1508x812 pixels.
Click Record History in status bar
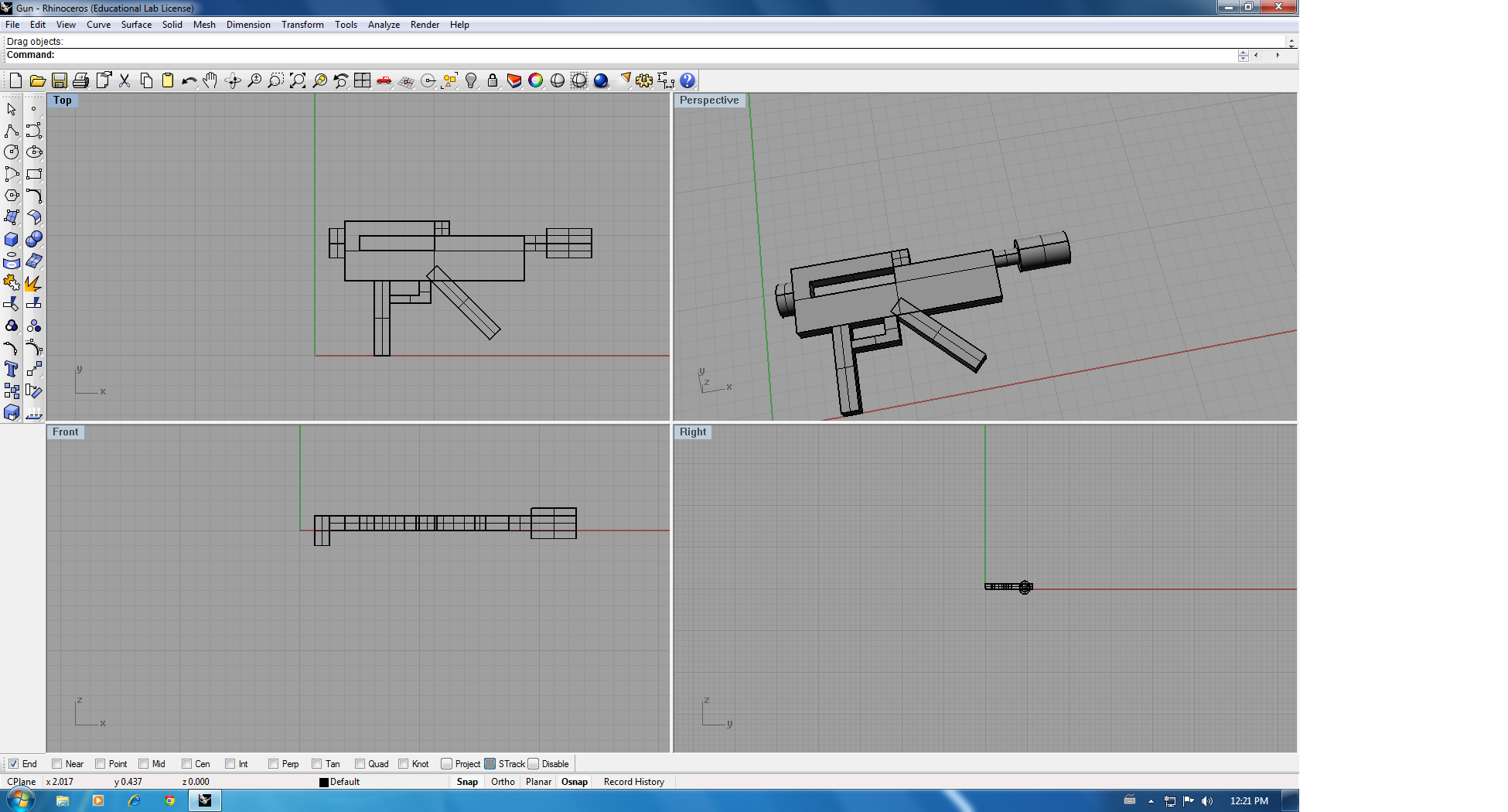point(634,782)
